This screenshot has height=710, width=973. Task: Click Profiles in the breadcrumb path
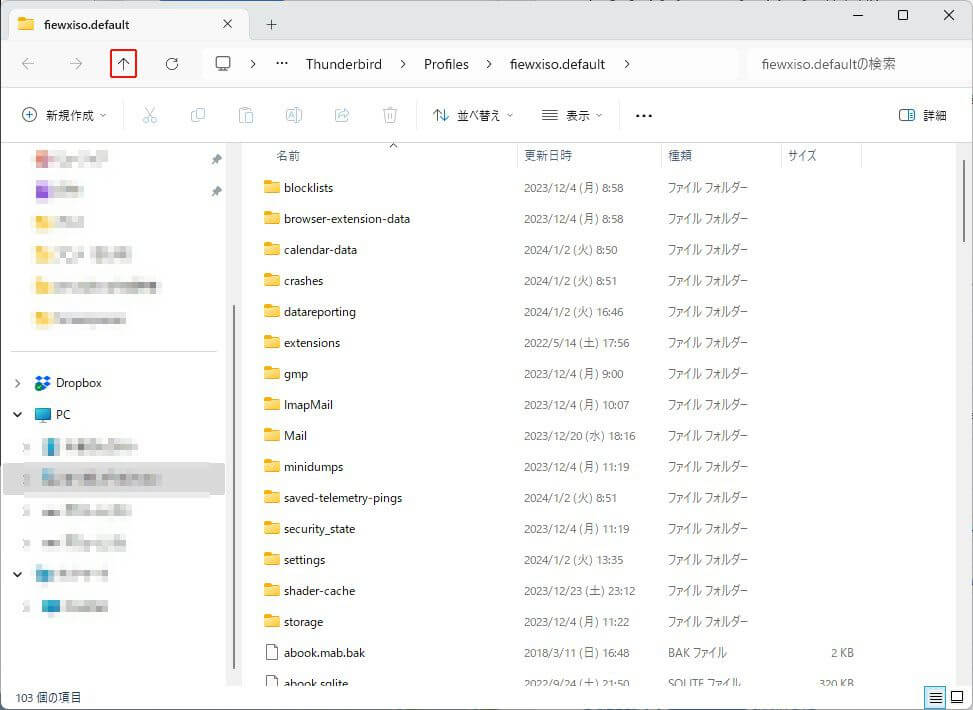pos(446,64)
